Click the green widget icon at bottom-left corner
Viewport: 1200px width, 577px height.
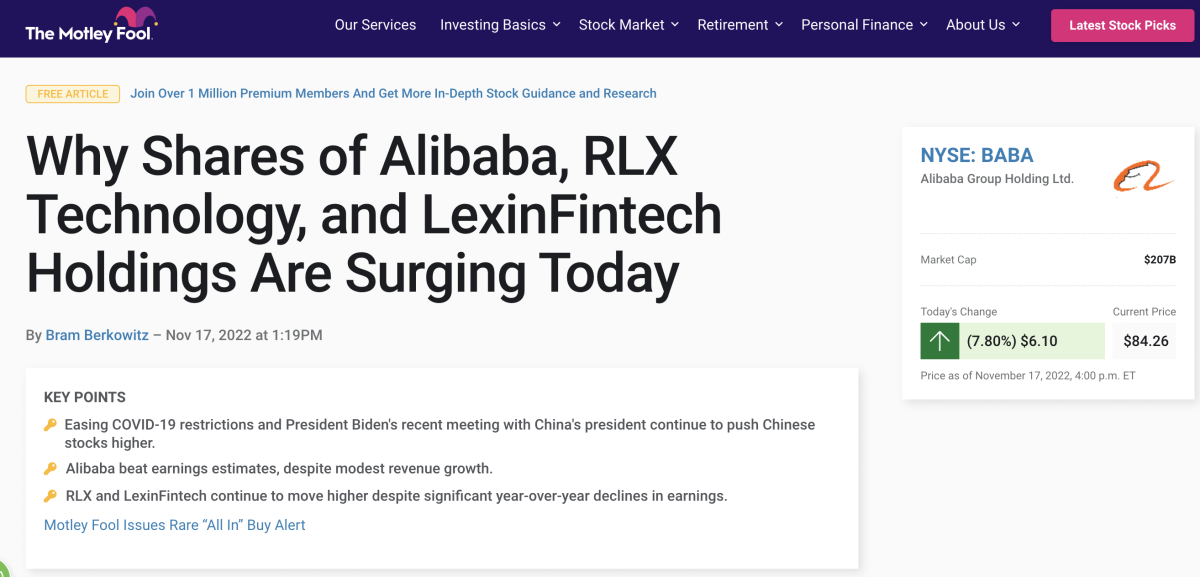coord(3,570)
